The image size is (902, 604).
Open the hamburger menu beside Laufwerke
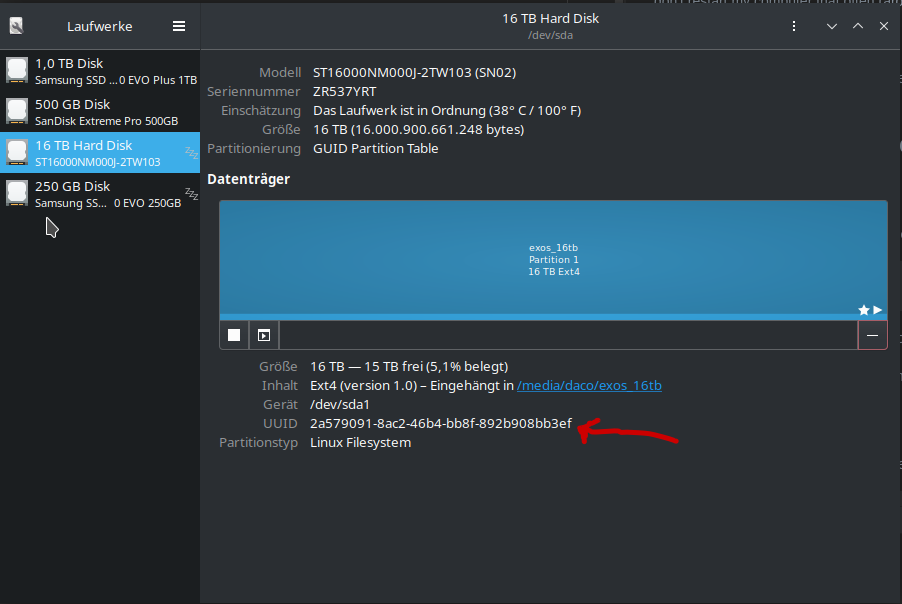point(178,25)
